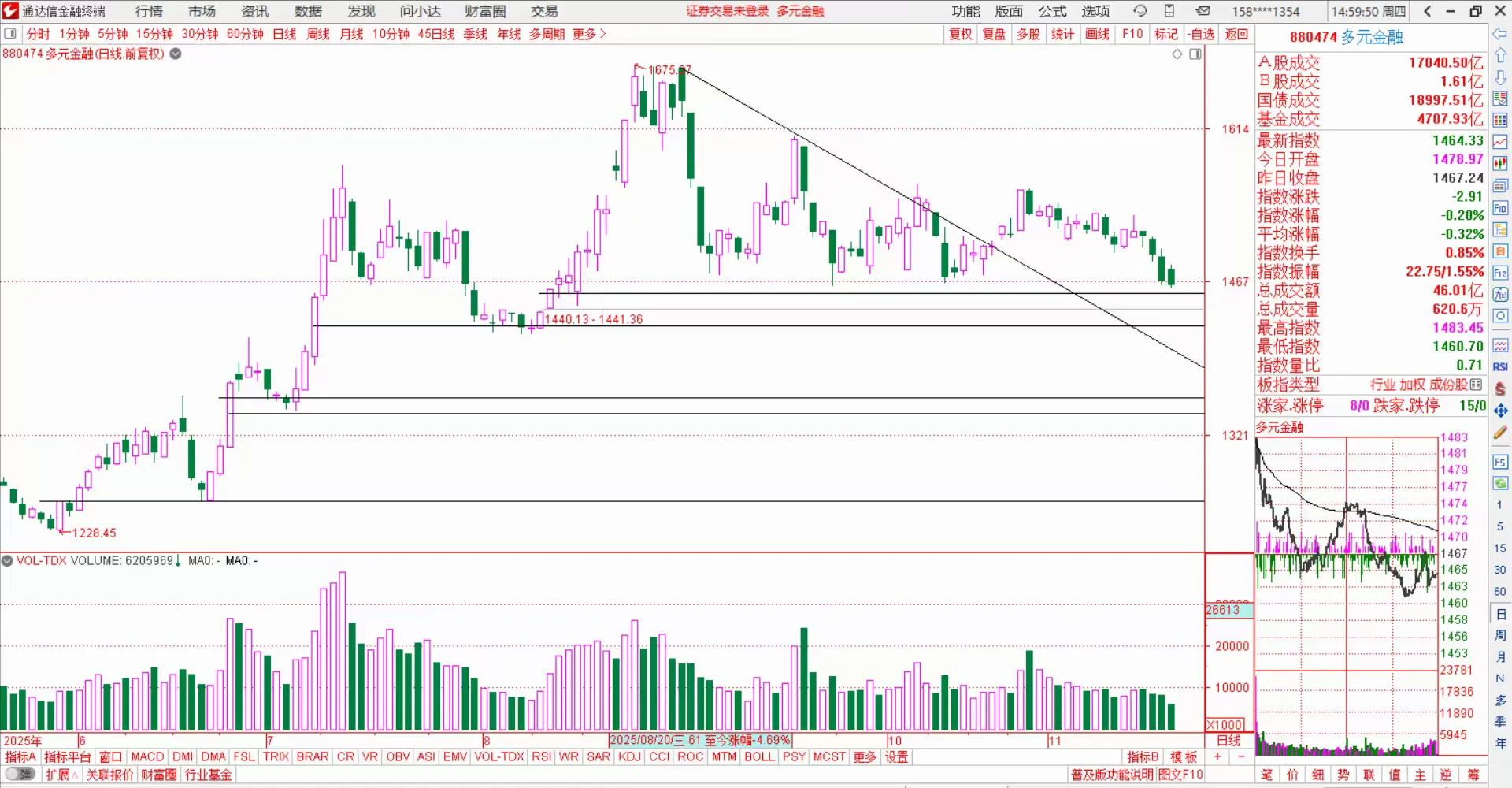Click the refresh sync icon in title bar

(x=1140, y=11)
